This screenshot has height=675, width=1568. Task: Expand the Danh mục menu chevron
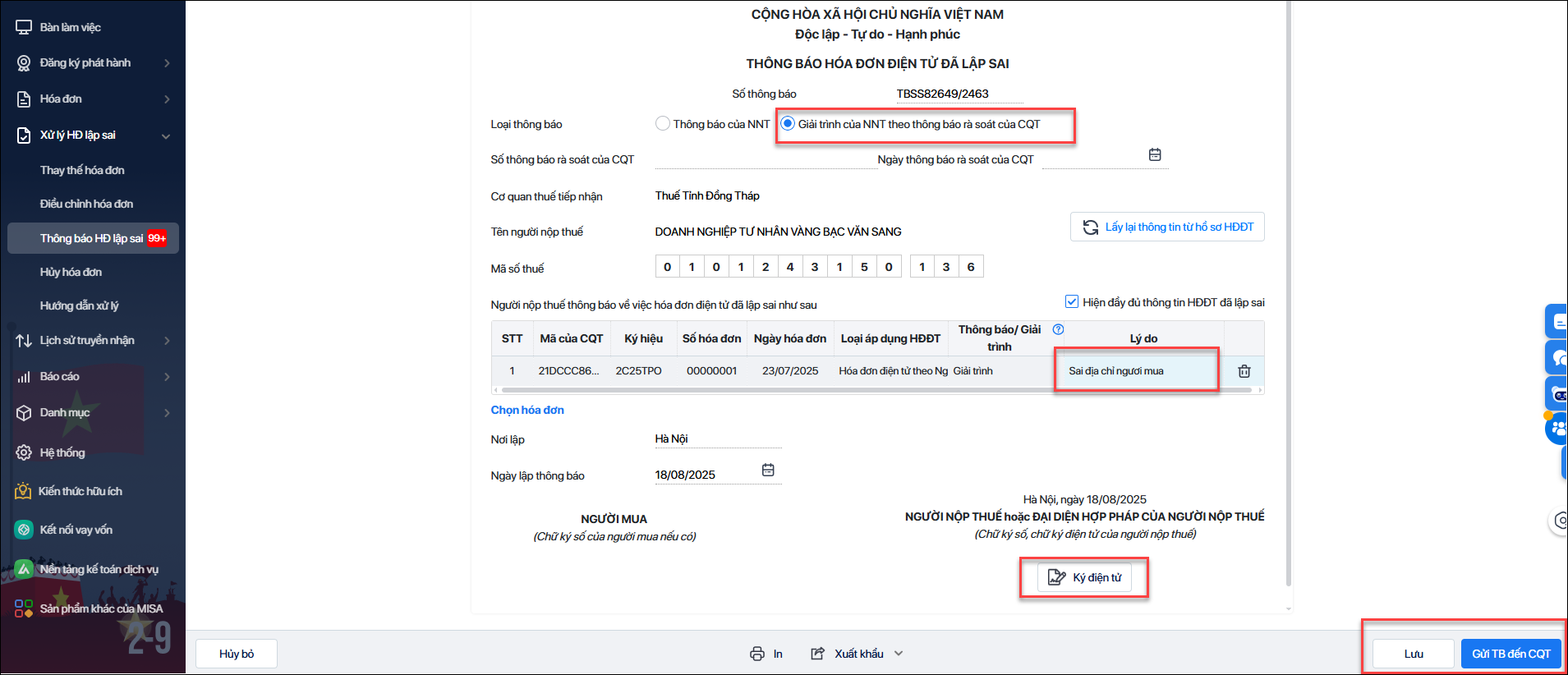point(168,413)
